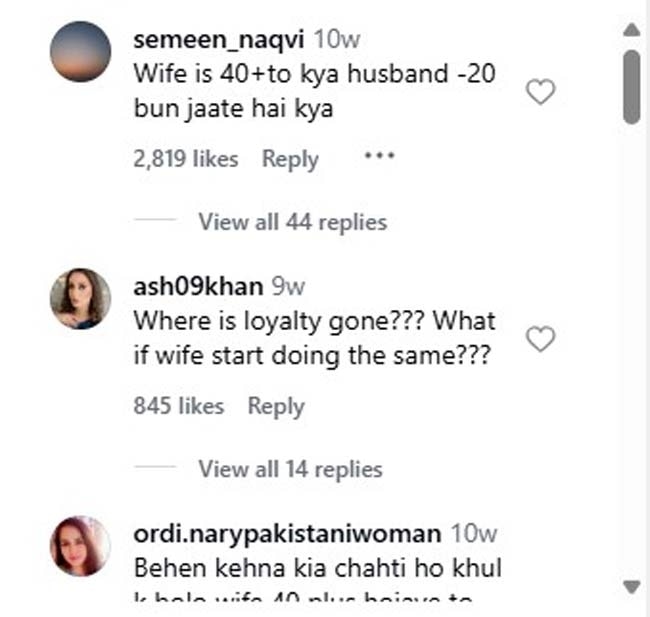Expand View all 14 replies

[x=290, y=468]
